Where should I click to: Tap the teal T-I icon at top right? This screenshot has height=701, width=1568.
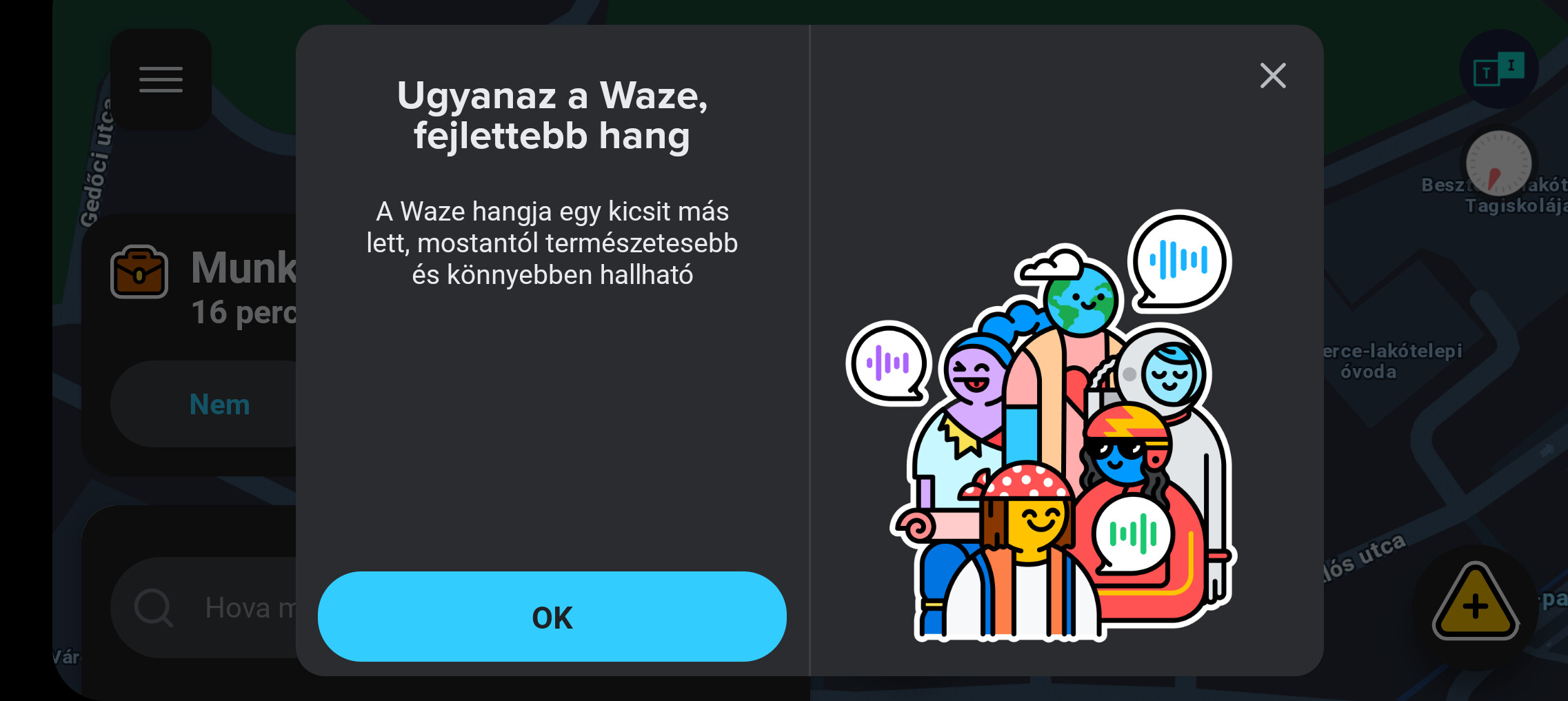click(x=1498, y=70)
